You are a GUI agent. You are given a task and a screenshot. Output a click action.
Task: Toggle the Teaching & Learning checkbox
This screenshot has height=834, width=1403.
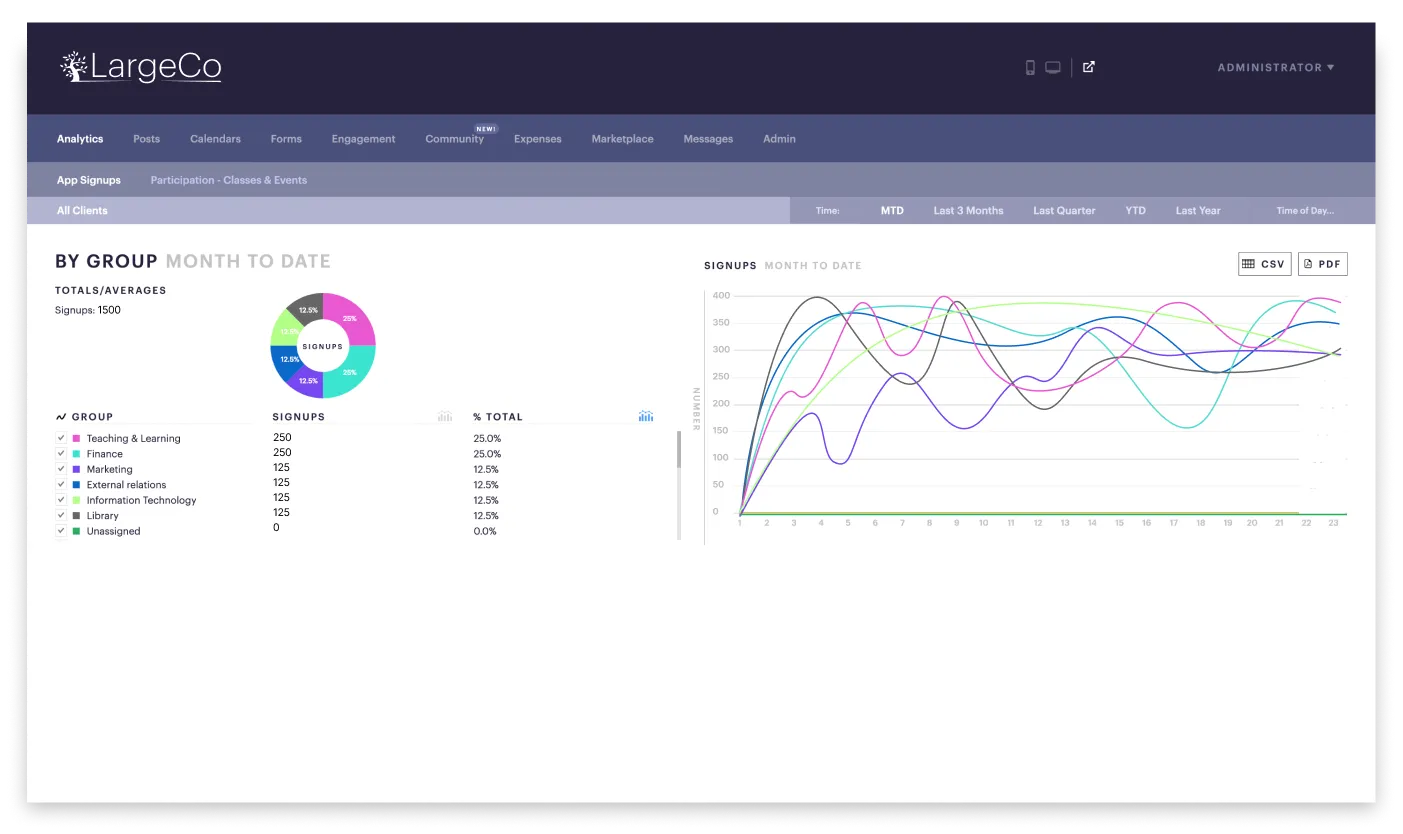coord(61,438)
